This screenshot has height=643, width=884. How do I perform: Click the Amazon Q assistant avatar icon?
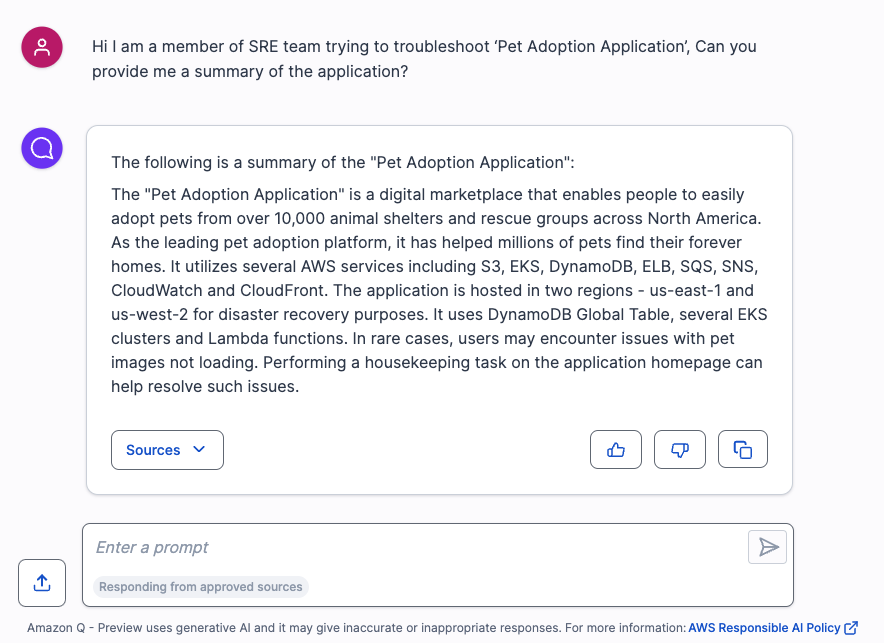point(41,147)
